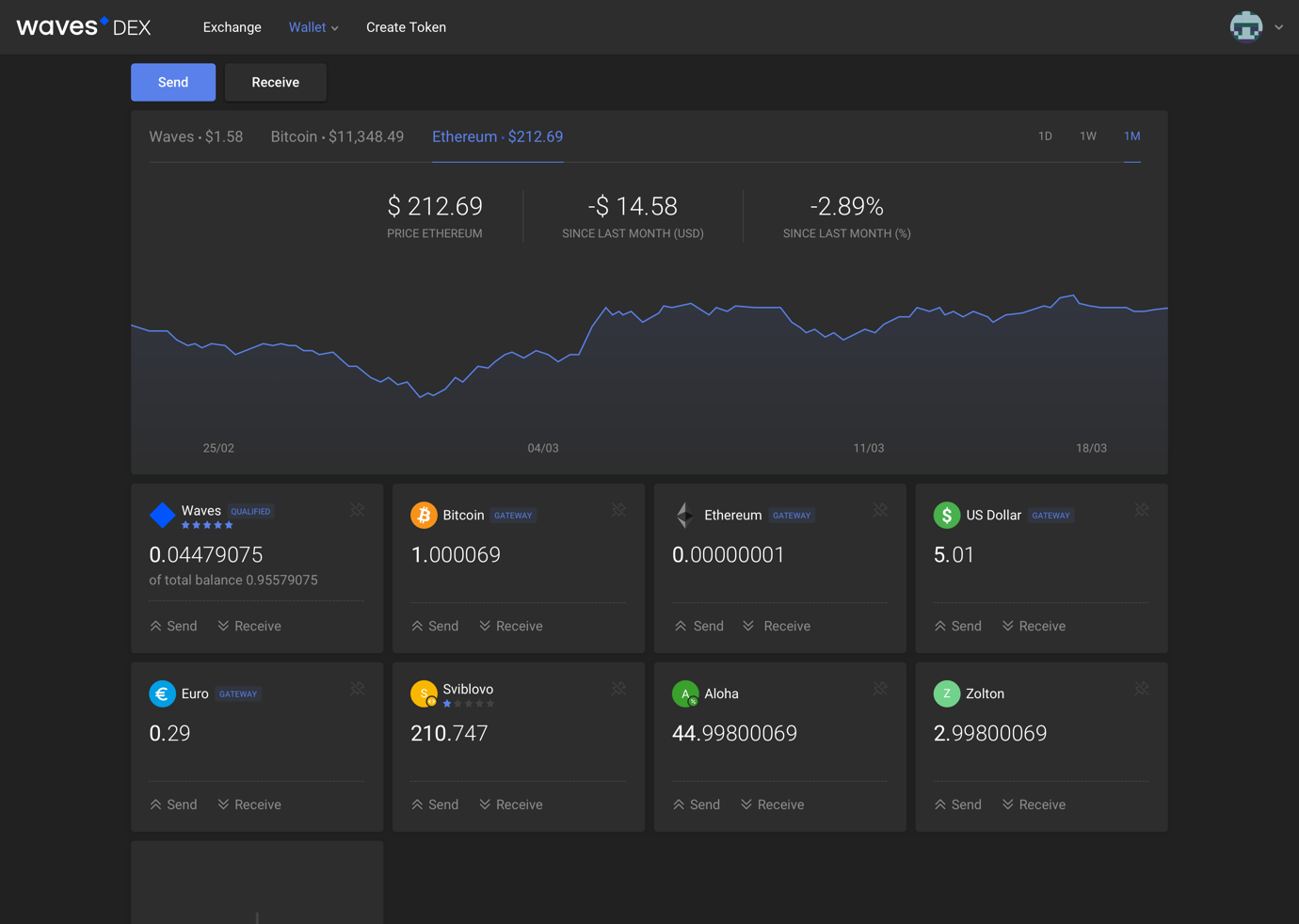Click the Aloha balance 44.99800069

(x=734, y=734)
